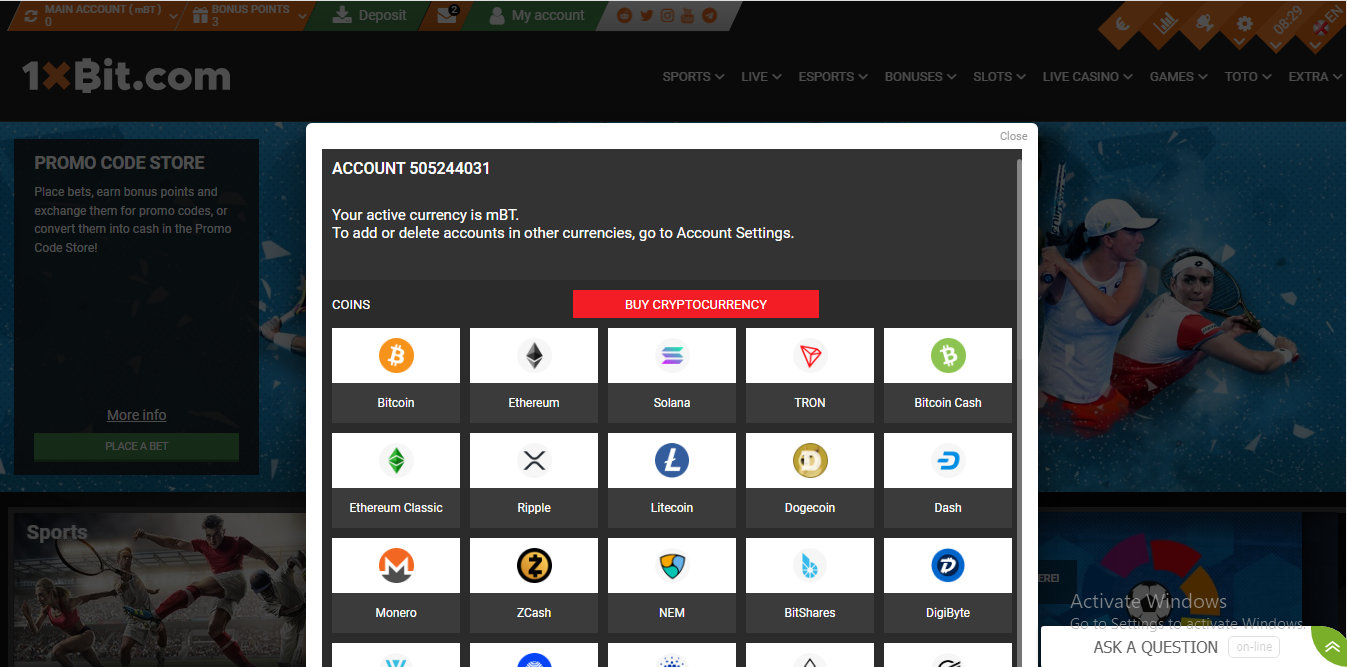Open the SPORTS menu dropdown
The width and height of the screenshot is (1347, 667).
click(x=692, y=76)
